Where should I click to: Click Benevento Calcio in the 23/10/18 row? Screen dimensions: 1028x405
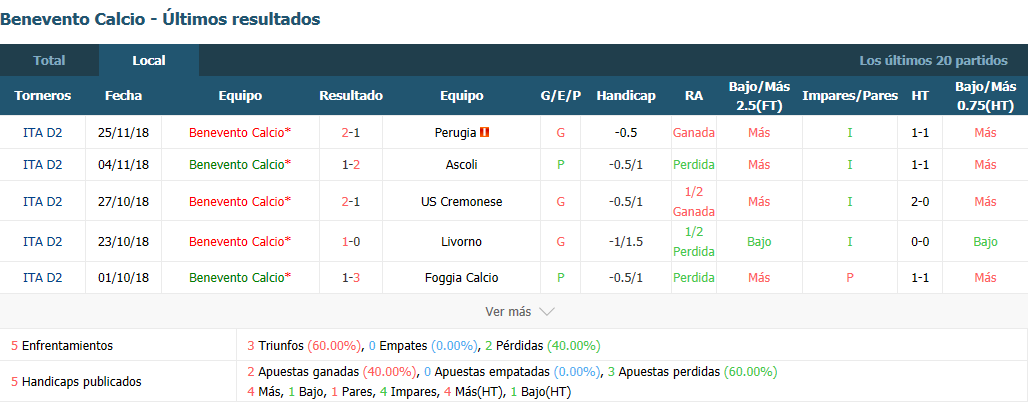point(240,242)
